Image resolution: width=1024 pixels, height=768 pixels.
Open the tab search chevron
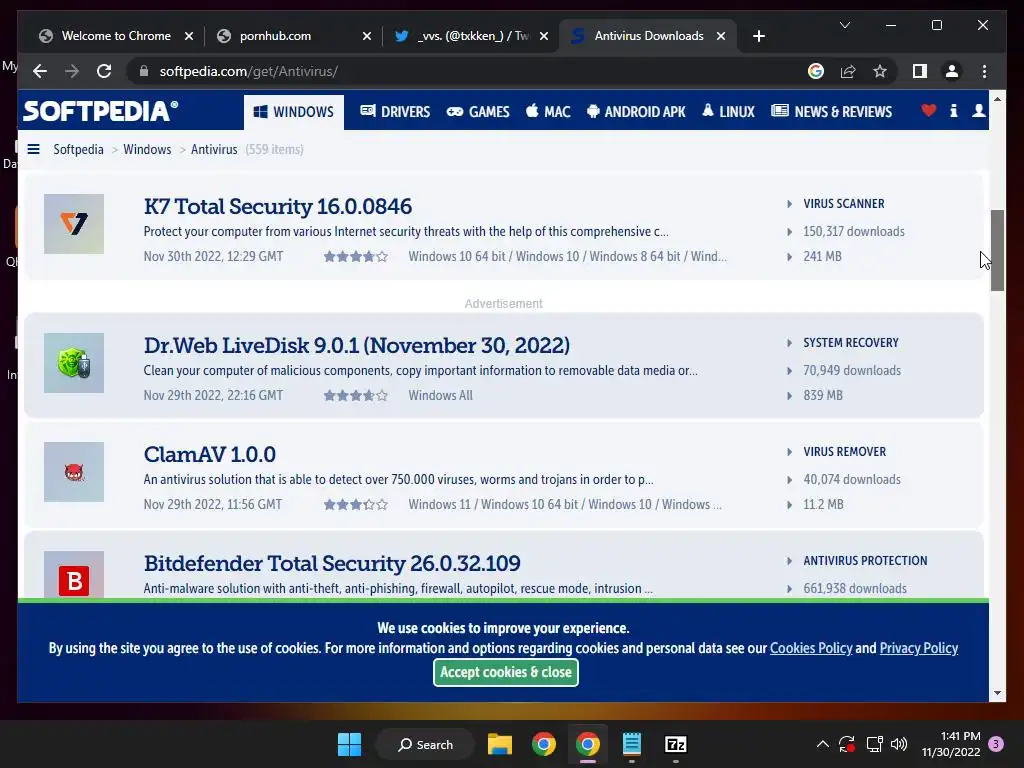point(844,25)
